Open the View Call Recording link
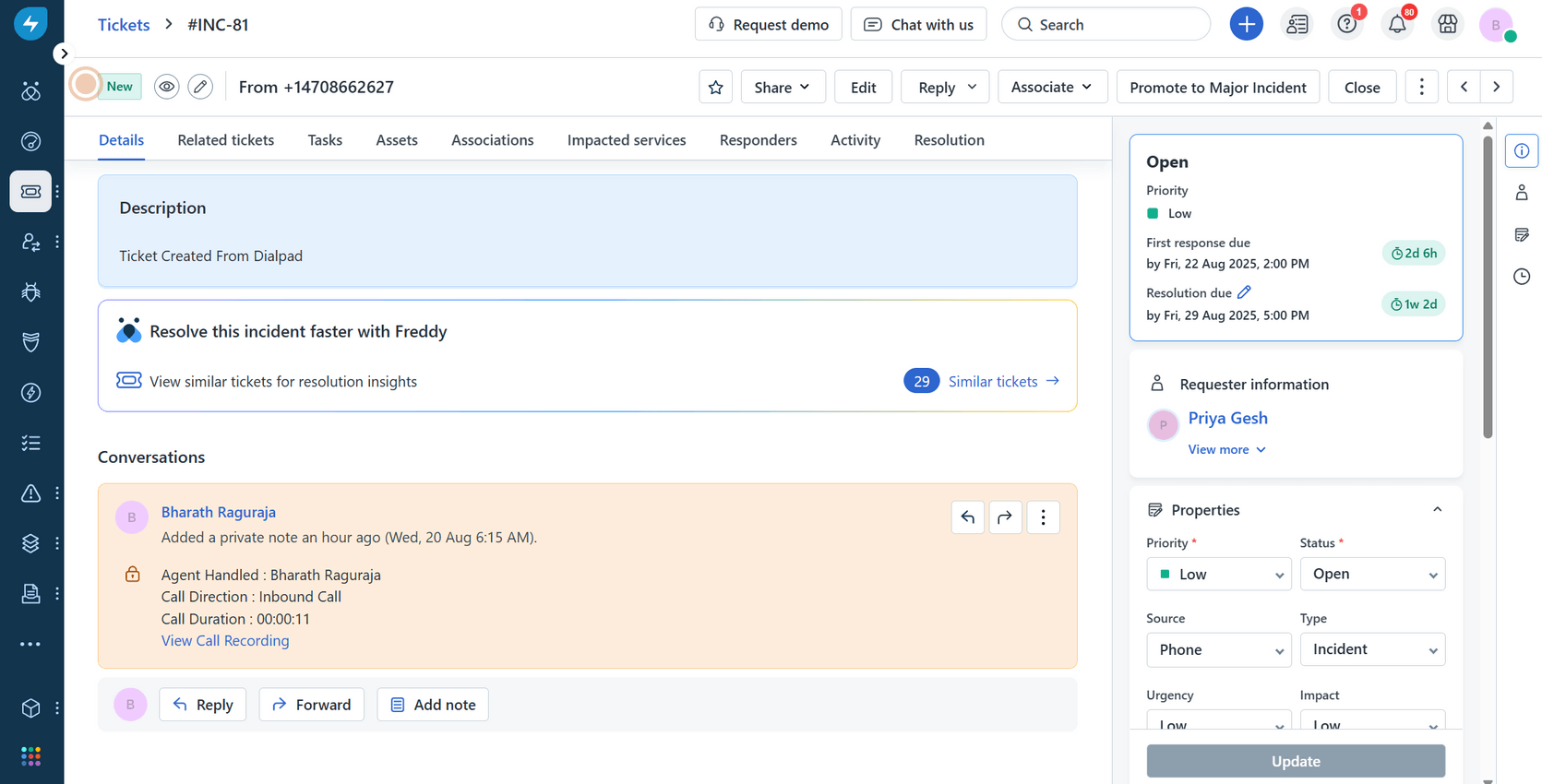The width and height of the screenshot is (1542, 784). pyautogui.click(x=225, y=640)
